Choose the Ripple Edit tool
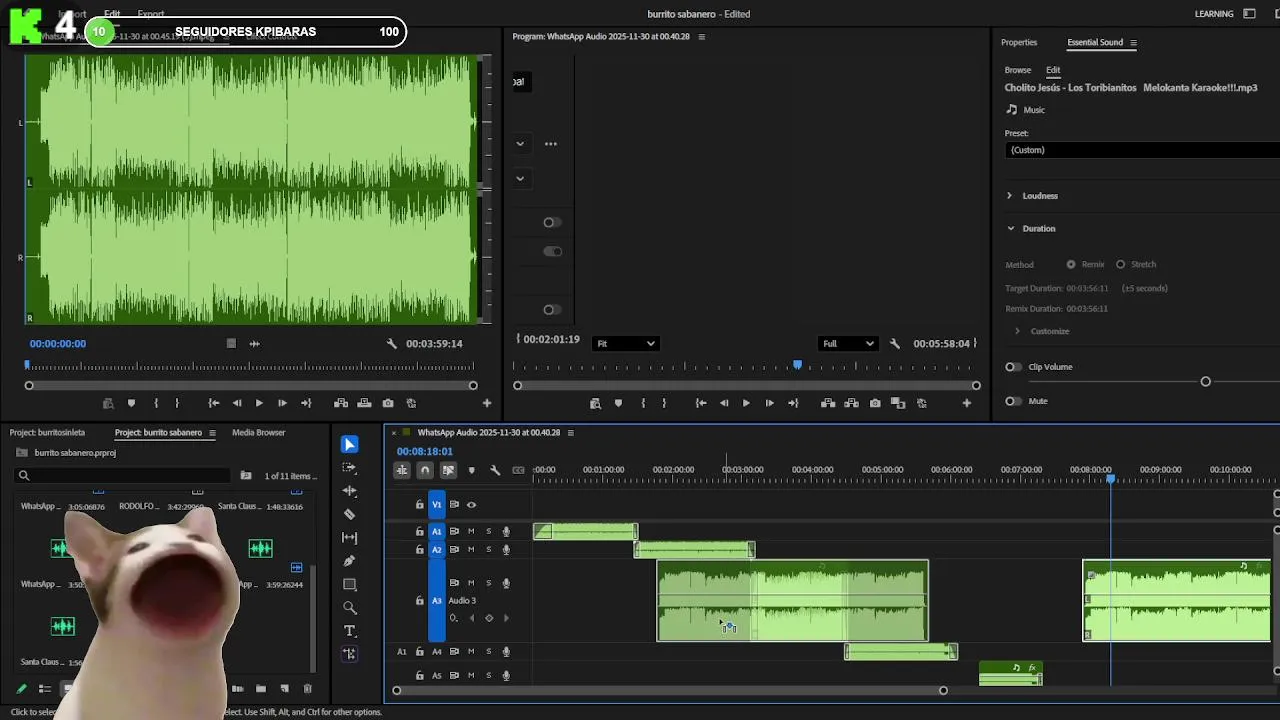This screenshot has width=1280, height=720. tap(349, 491)
